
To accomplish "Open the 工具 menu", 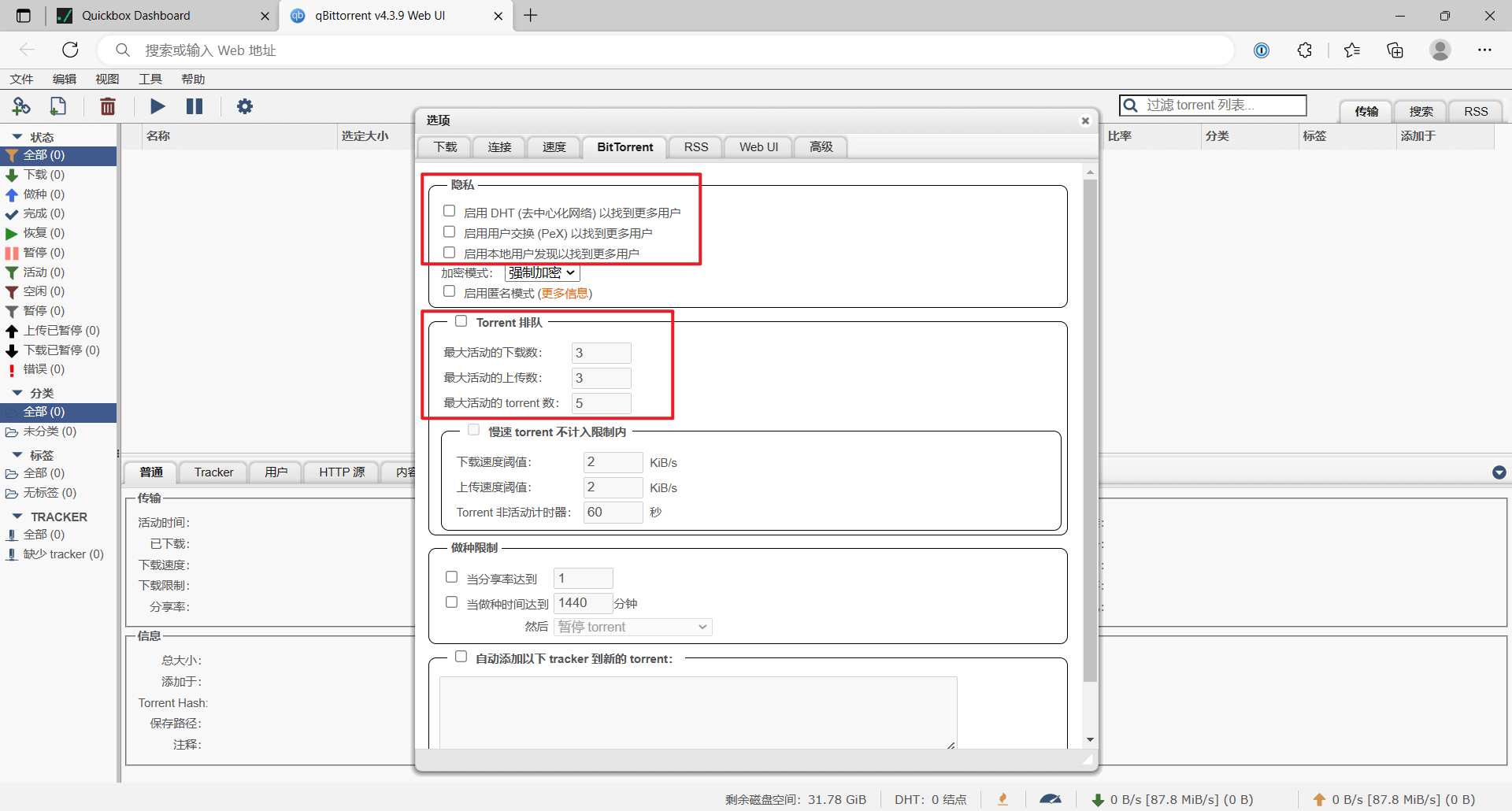I will point(150,79).
